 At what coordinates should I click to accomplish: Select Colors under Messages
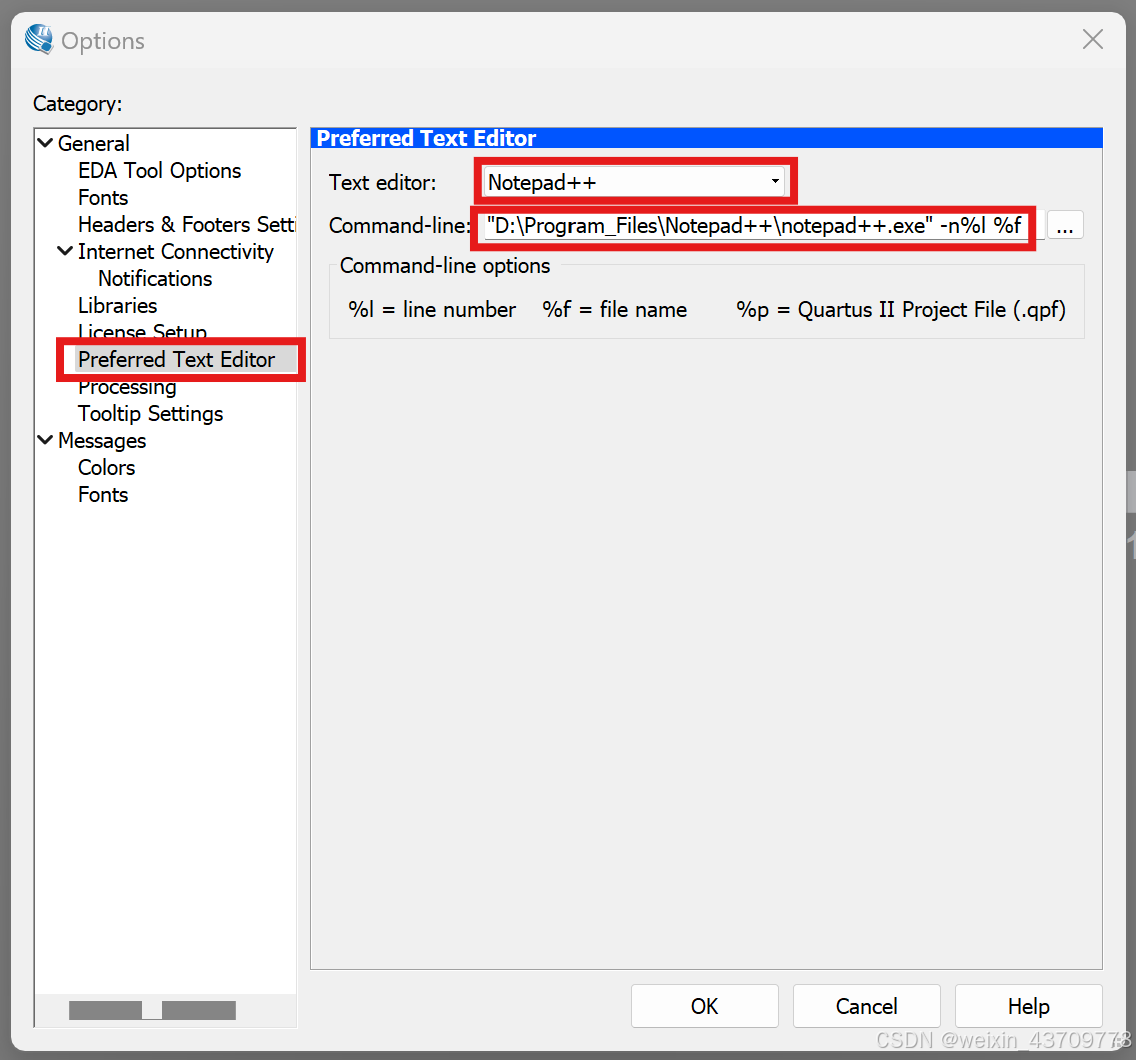tap(106, 467)
